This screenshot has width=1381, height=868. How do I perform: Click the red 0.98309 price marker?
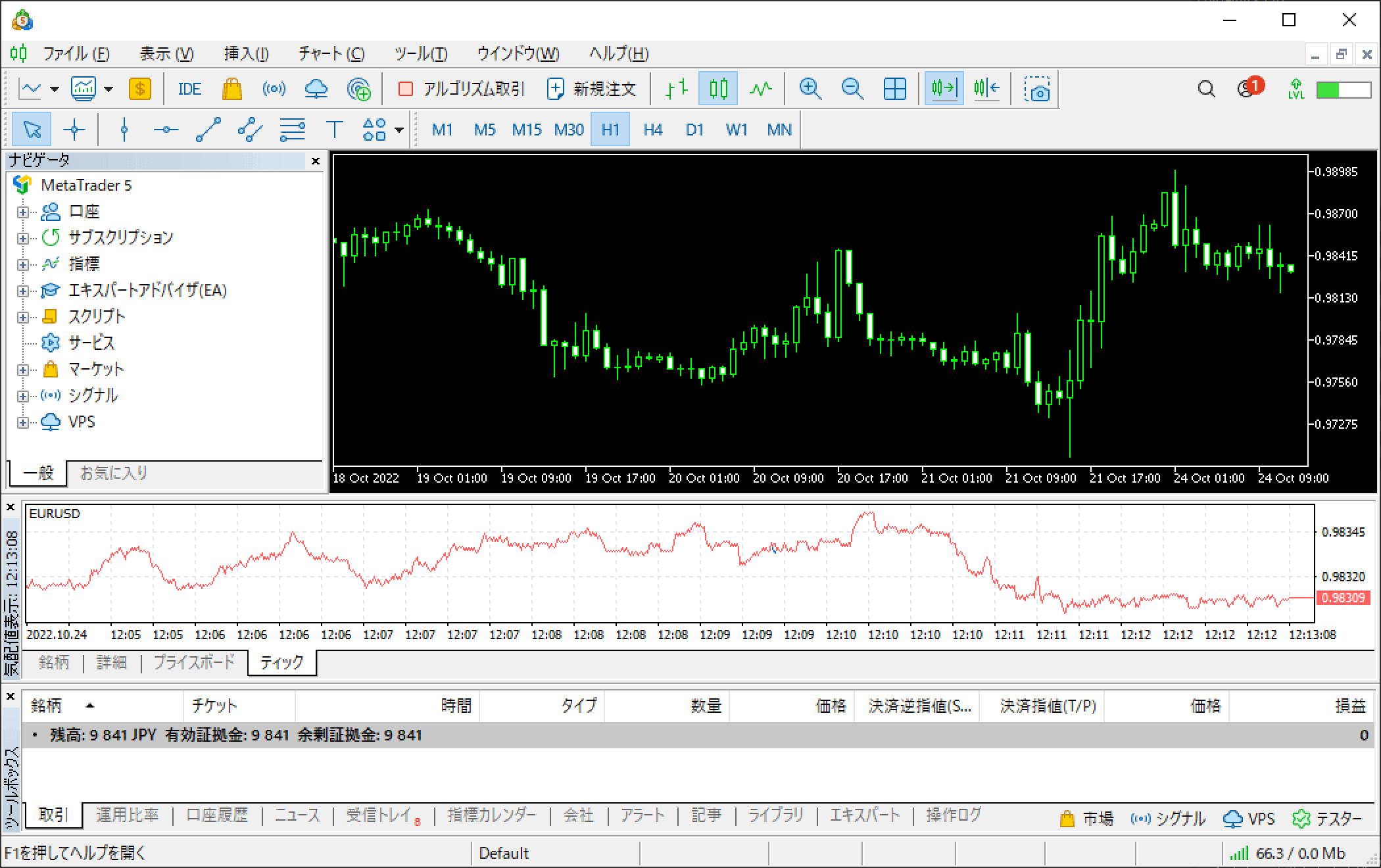[1344, 598]
